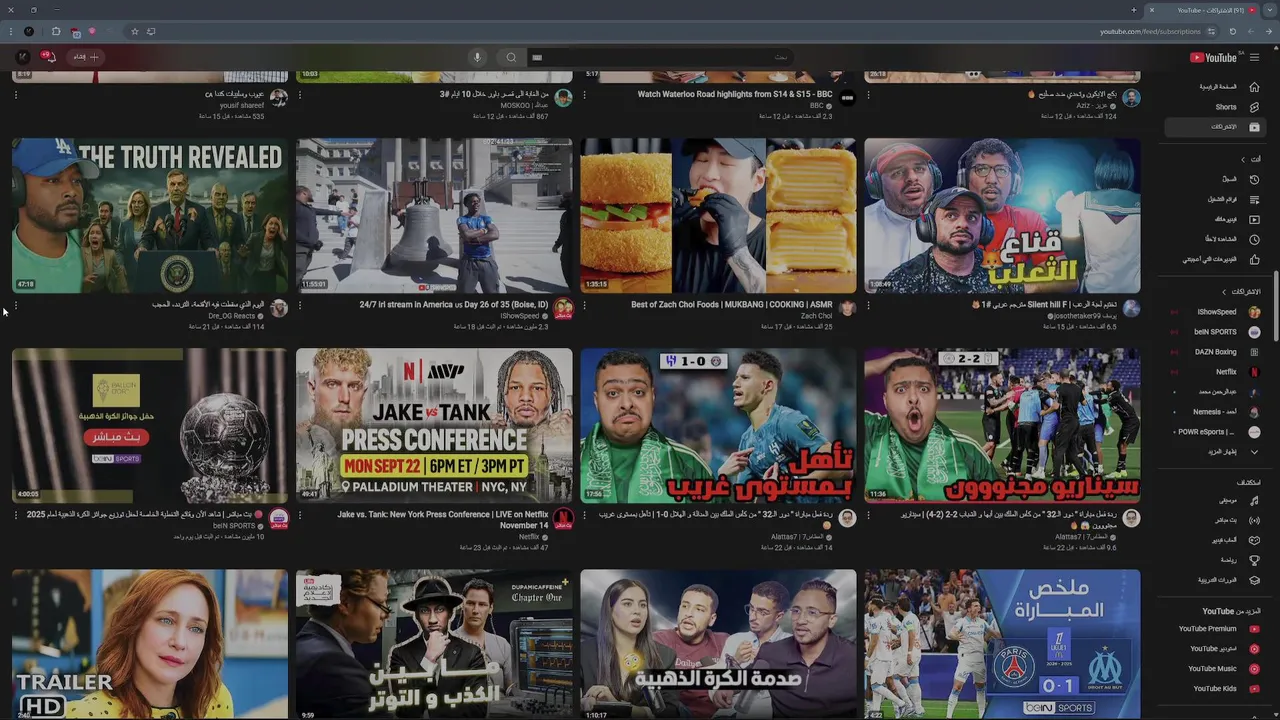This screenshot has width=1280, height=720.
Task: Open Nemesis channel in sidebar
Action: (x=1216, y=412)
